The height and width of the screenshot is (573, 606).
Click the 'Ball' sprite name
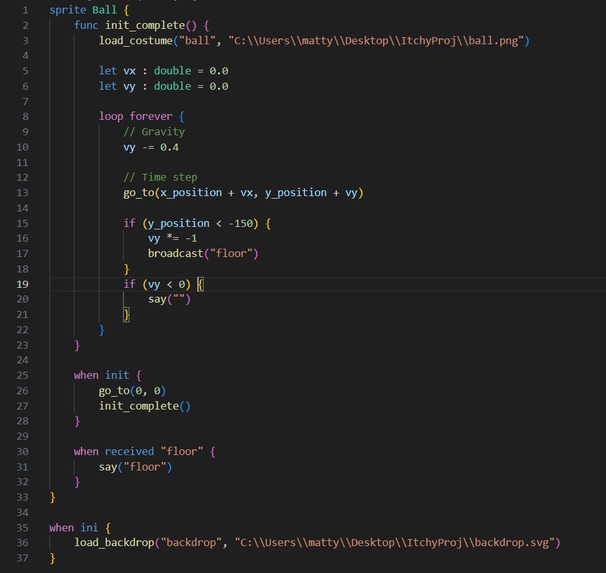tap(104, 10)
